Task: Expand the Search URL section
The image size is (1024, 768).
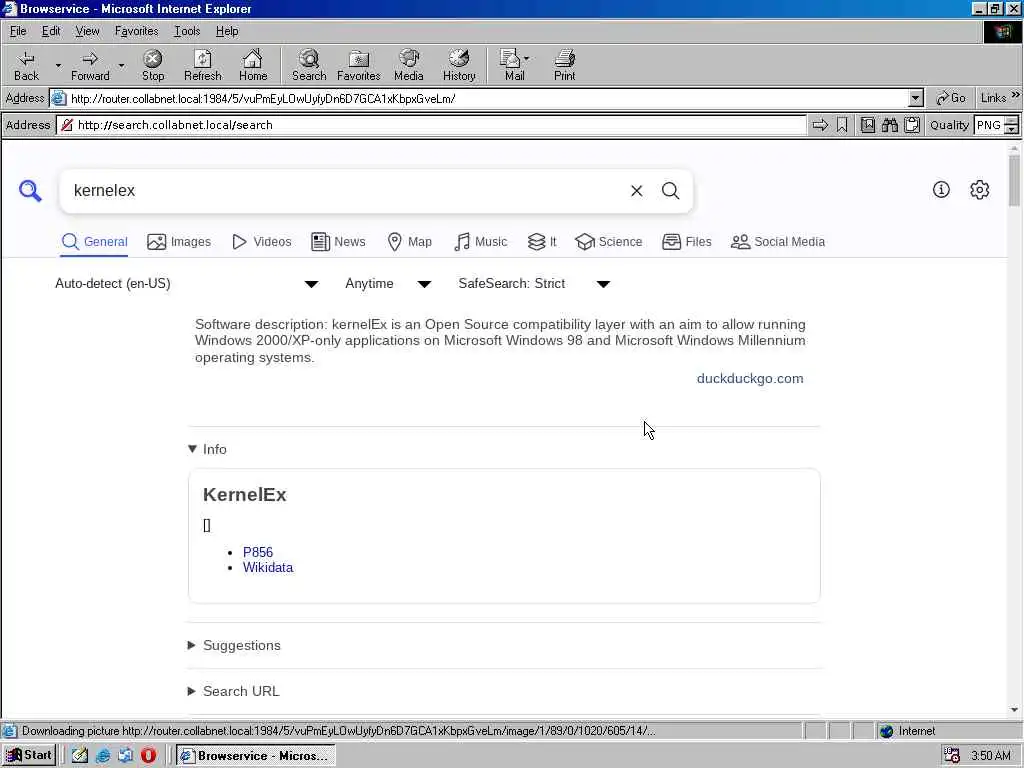Action: 234,691
